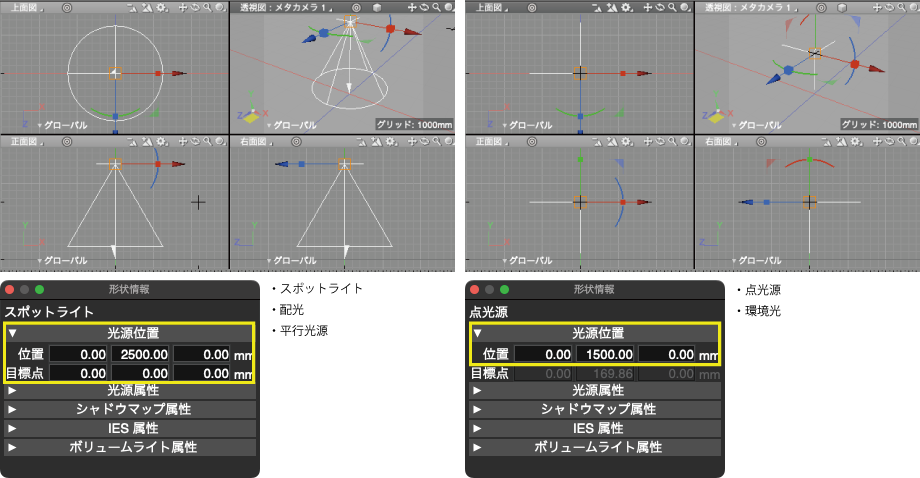Screen dimensions: 920x478
Task: Collapse 光源位置 section in spotlight panel
Action: pos(12,333)
